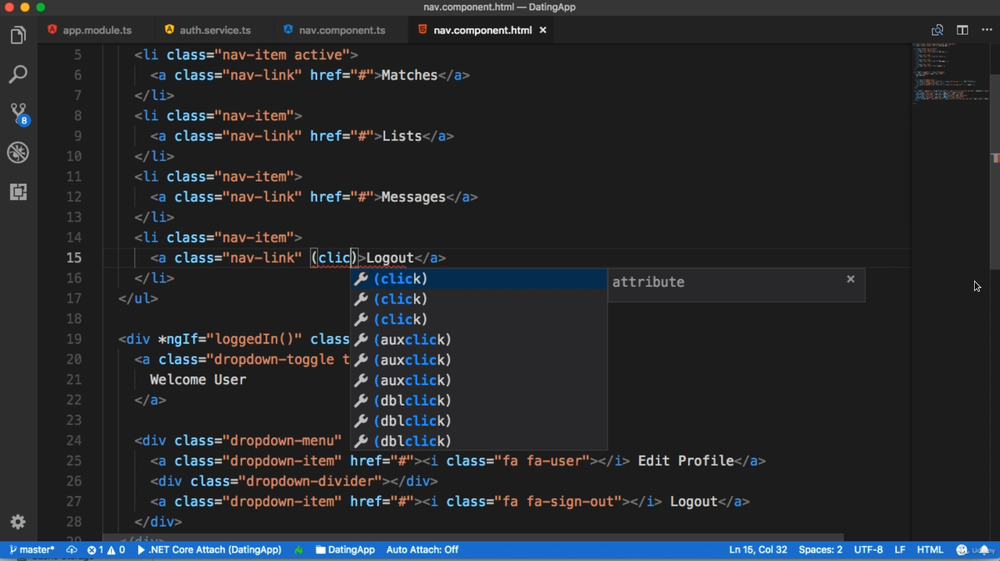Image resolution: width=1000 pixels, height=561 pixels.
Task: Open the Debug view
Action: click(18, 152)
